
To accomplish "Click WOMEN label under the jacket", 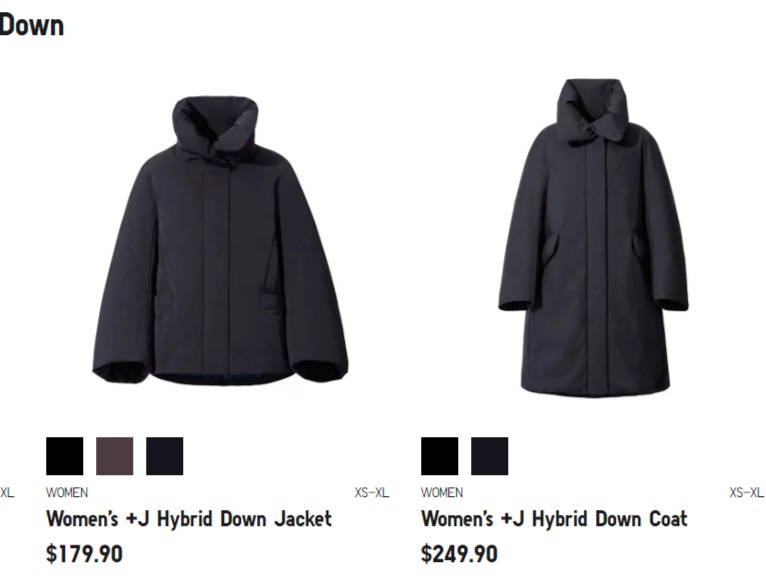I will 67,493.
